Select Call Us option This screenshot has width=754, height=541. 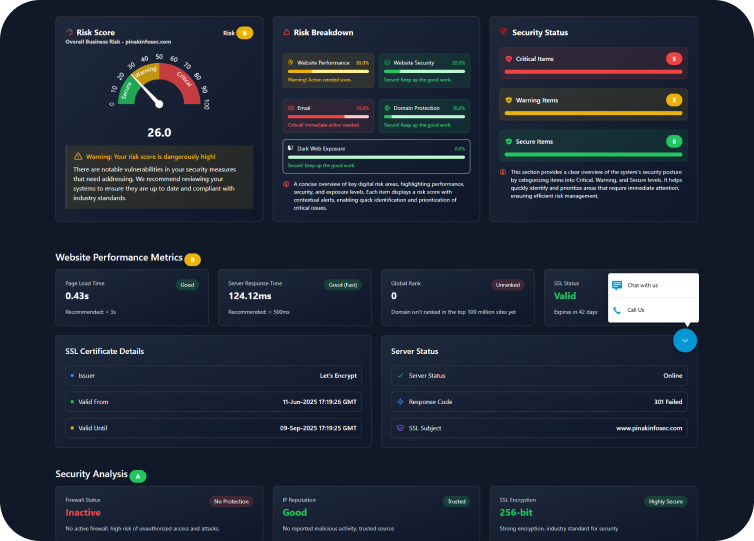pyautogui.click(x=653, y=310)
